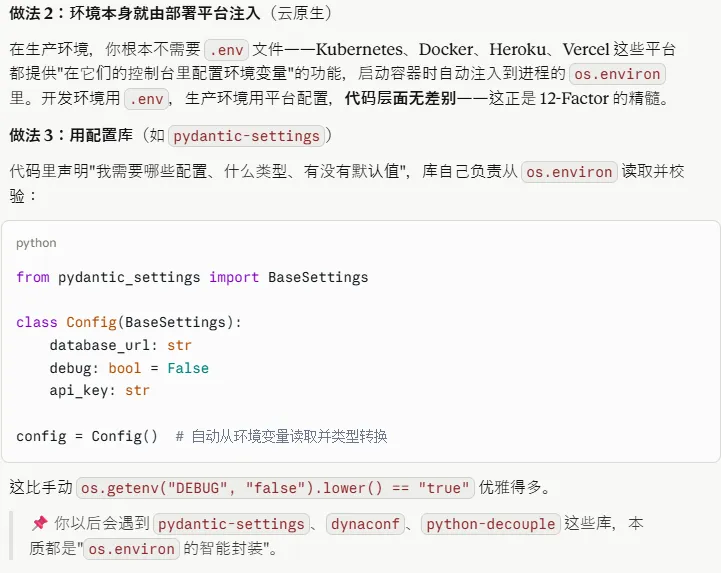Click the api_key str line
This screenshot has height=573, width=721.
point(100,390)
